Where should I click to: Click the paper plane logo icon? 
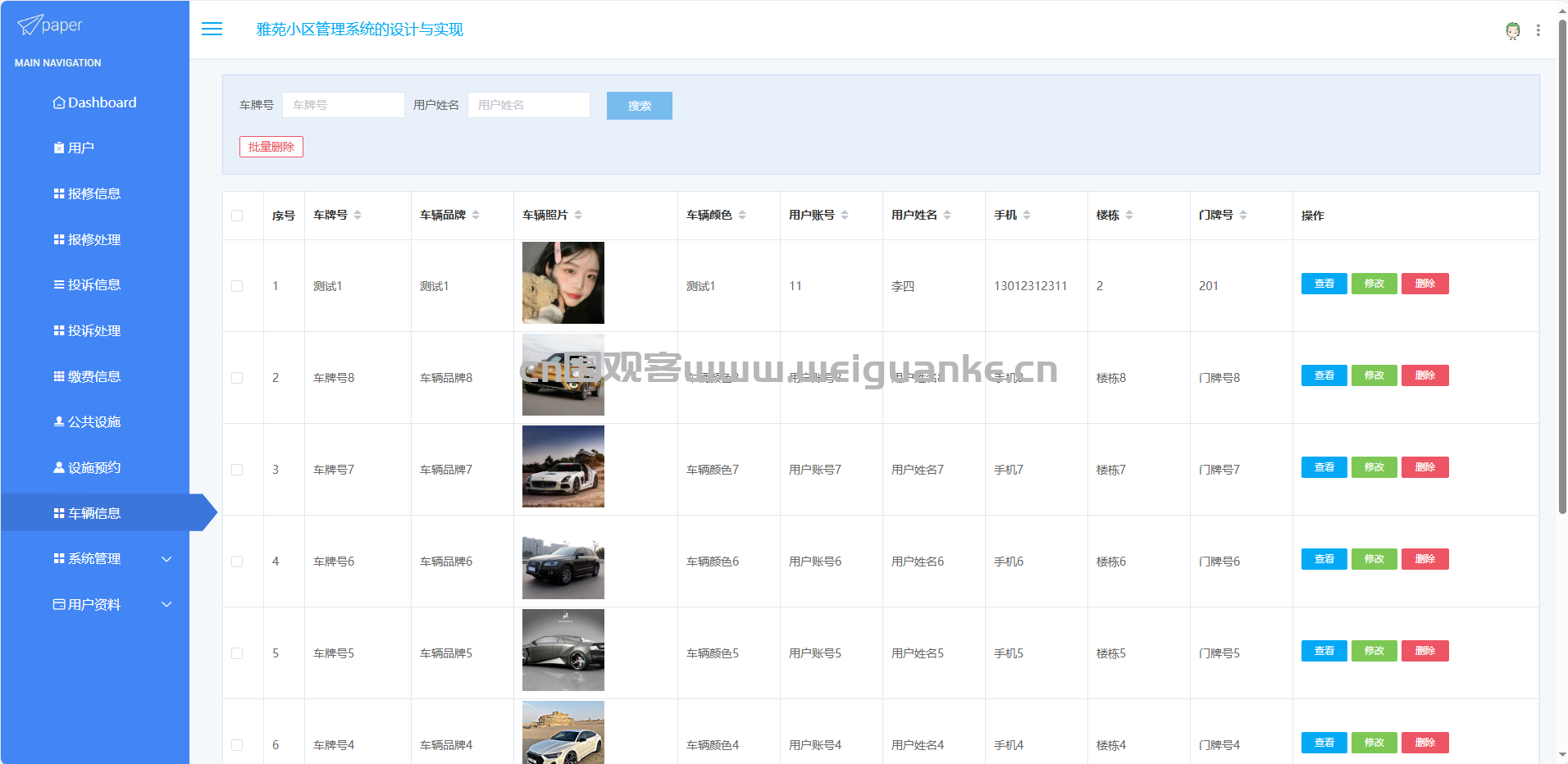tap(30, 25)
